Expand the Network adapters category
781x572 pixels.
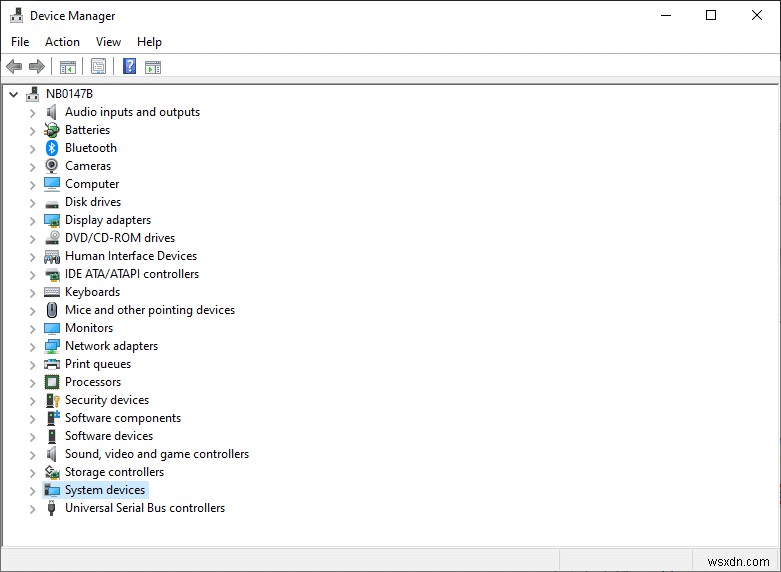[32, 347]
